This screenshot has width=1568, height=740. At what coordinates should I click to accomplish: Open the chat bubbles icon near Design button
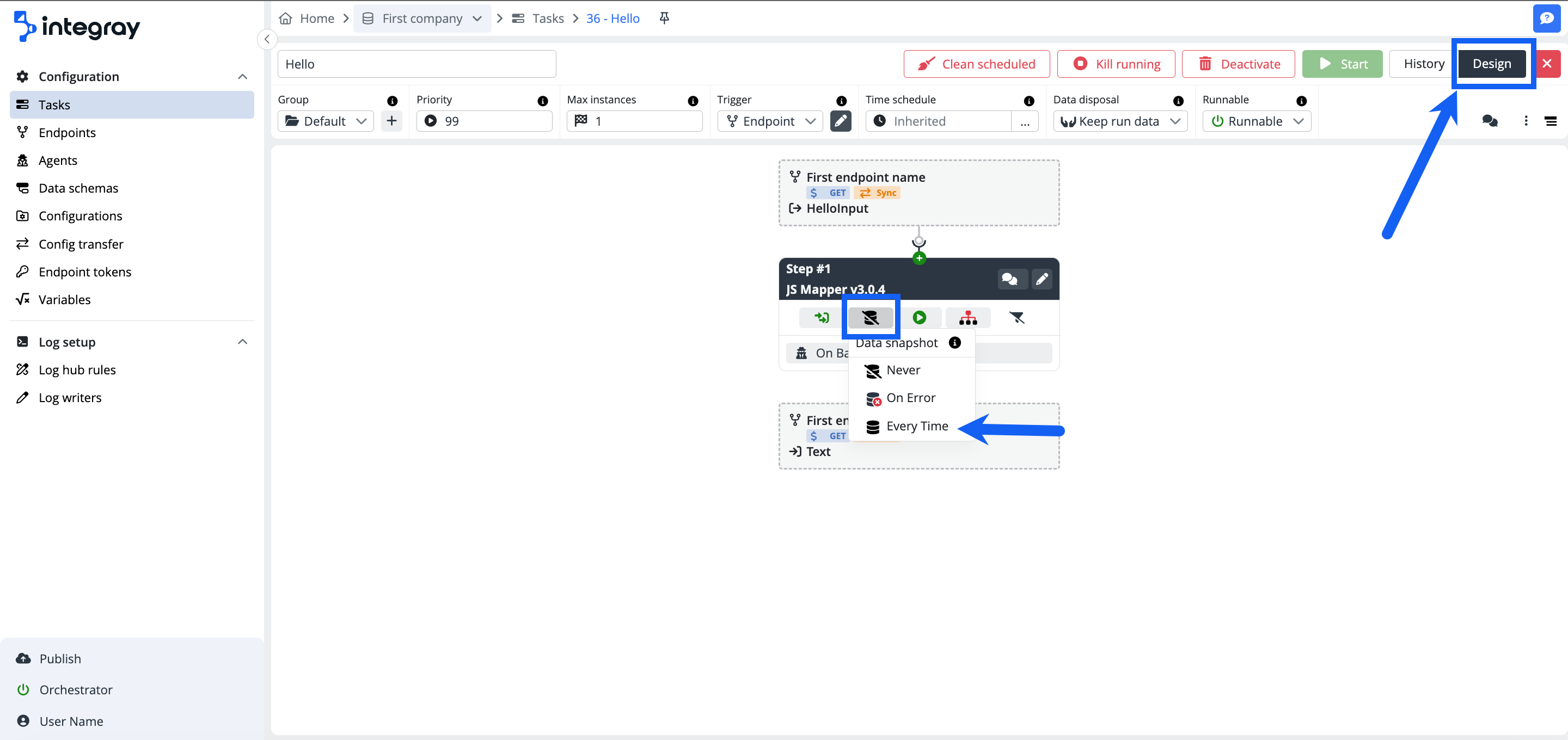tap(1490, 121)
